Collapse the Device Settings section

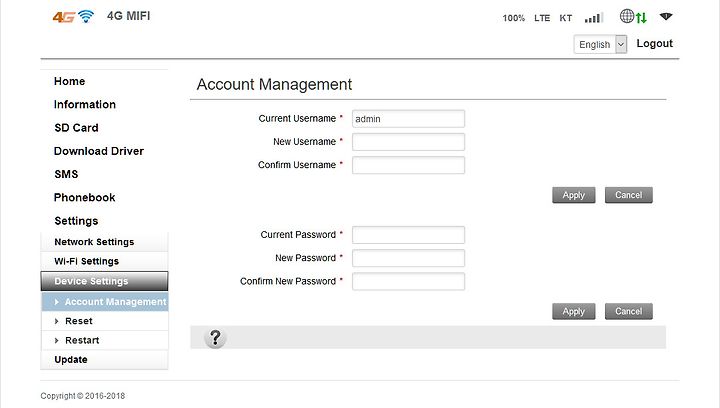click(x=104, y=281)
